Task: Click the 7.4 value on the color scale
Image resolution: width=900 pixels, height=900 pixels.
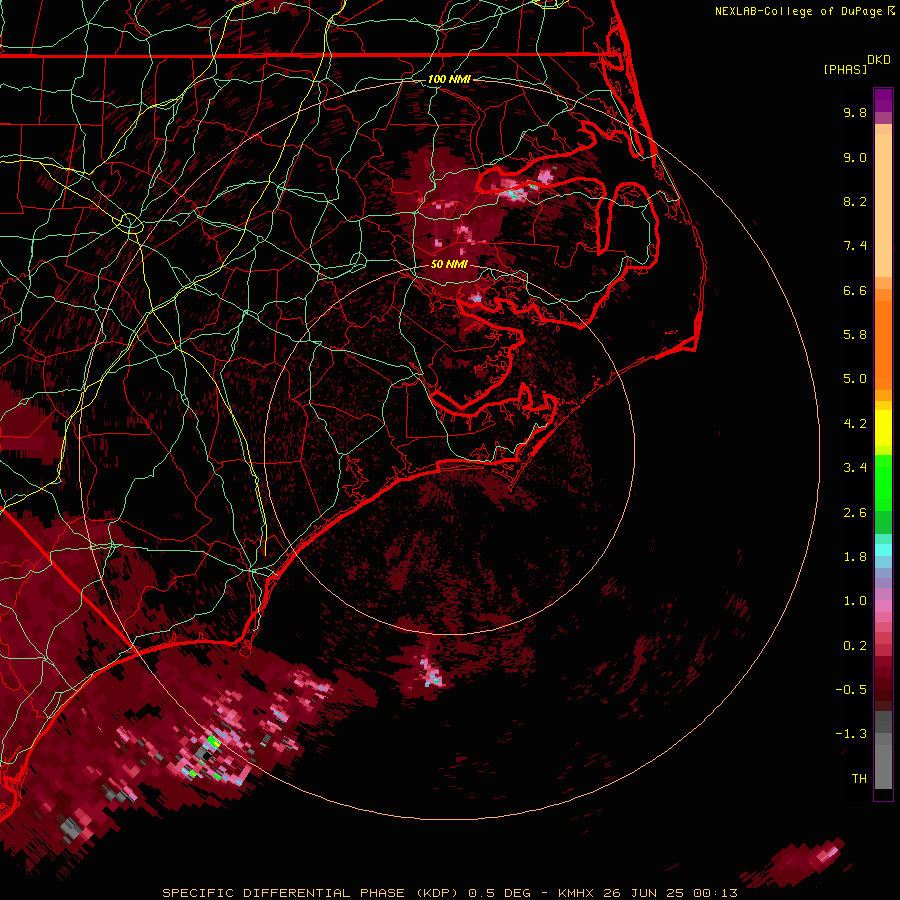Action: coord(855,246)
